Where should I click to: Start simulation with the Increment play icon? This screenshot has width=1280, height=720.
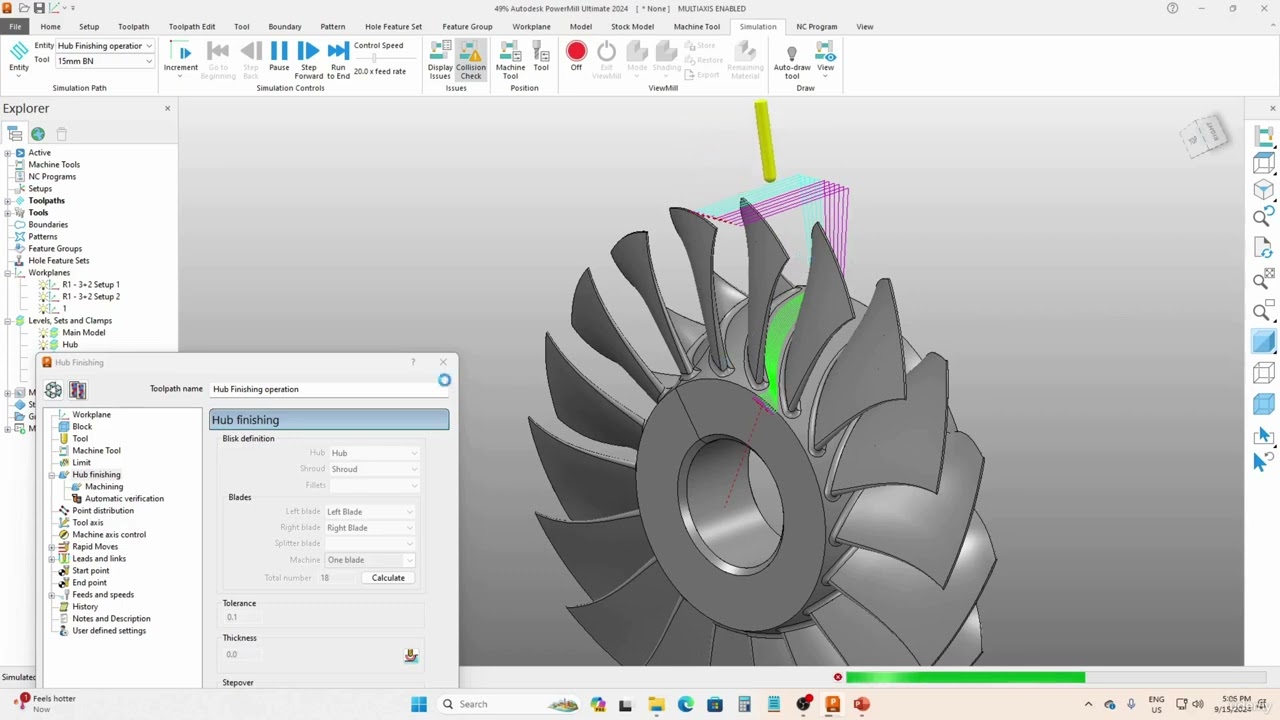(x=181, y=52)
